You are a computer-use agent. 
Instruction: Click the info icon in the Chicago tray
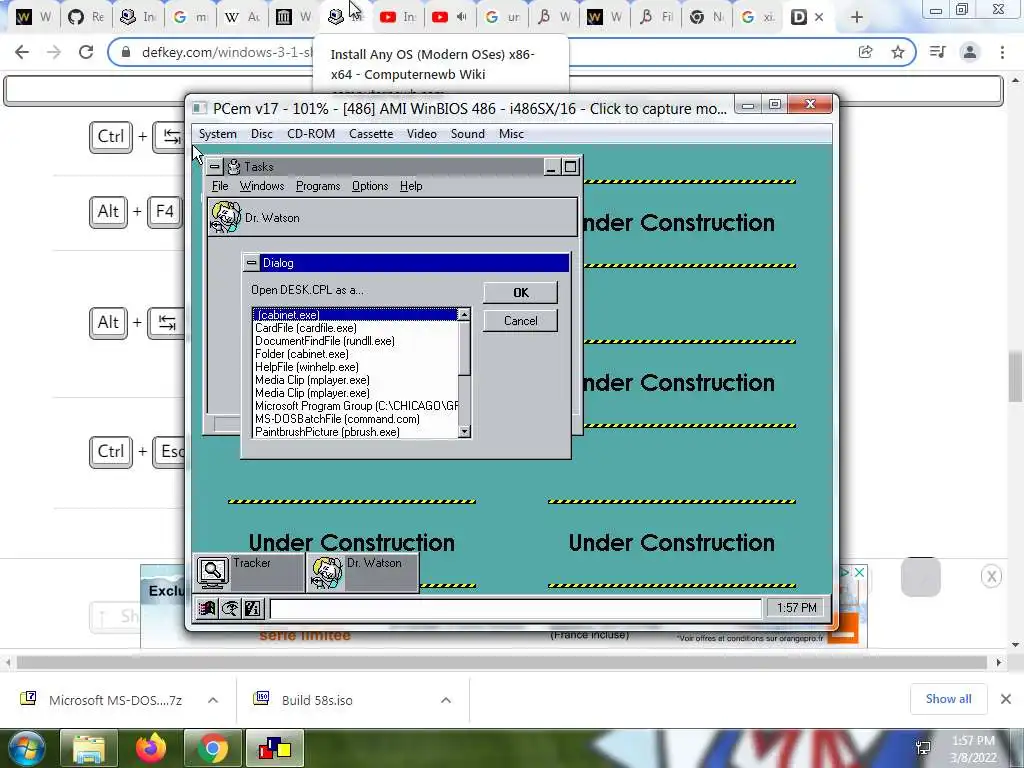pos(253,609)
